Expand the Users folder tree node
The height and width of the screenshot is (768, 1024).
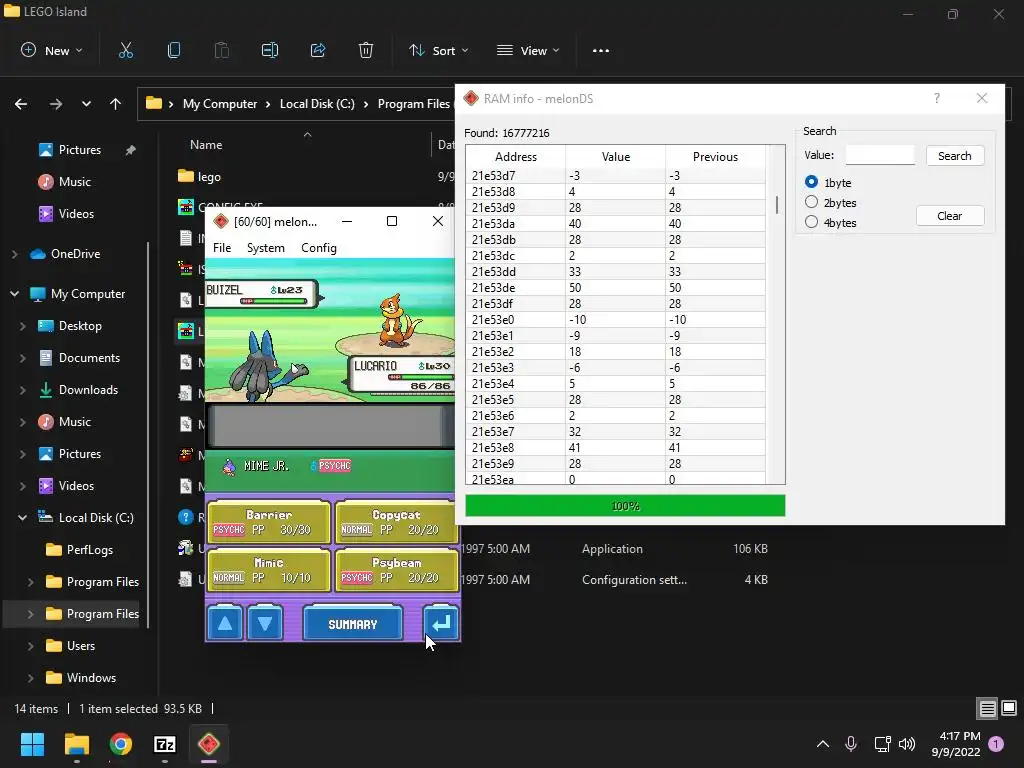click(31, 646)
